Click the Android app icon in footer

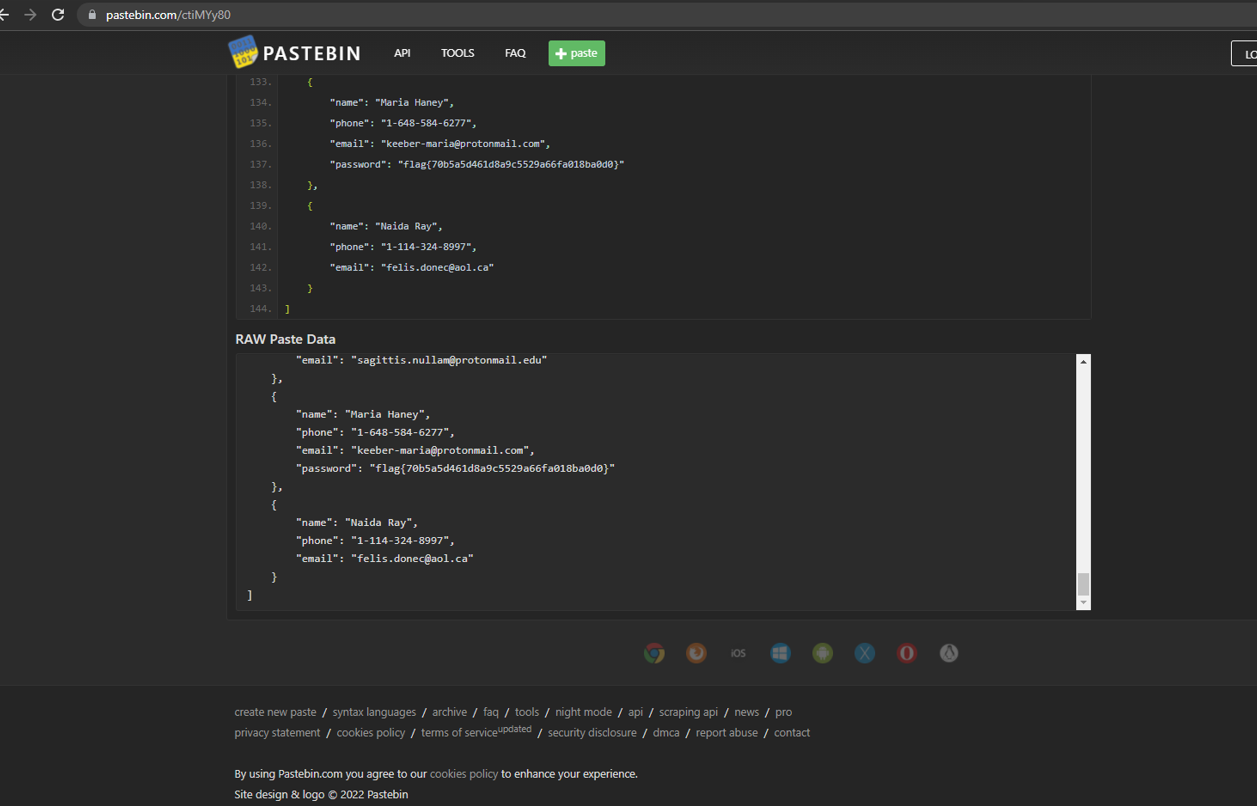(x=822, y=653)
